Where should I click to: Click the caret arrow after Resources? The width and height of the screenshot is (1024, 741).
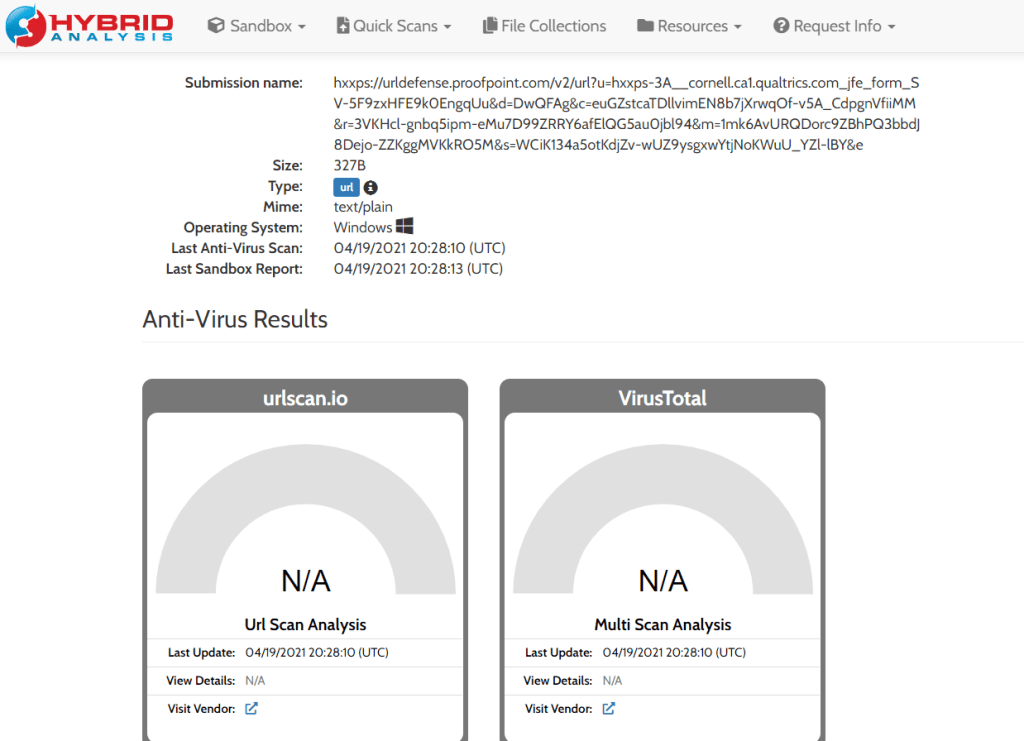[x=738, y=27]
